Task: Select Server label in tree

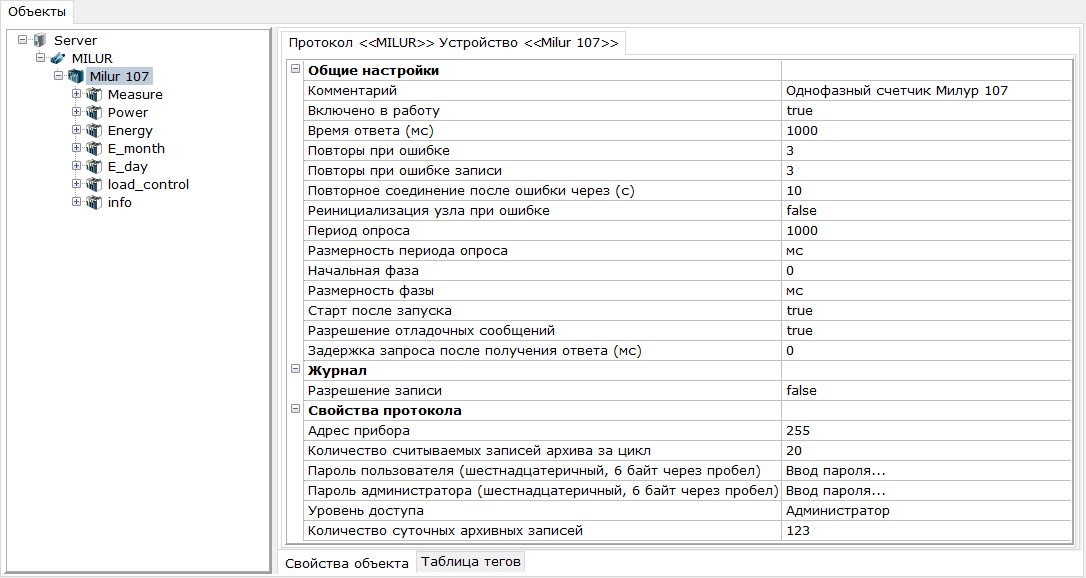Action: (x=75, y=40)
